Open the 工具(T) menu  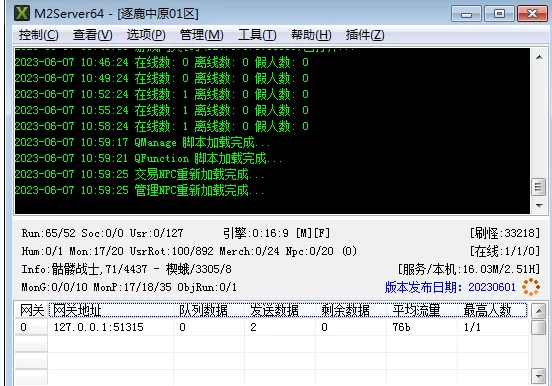[x=257, y=35]
